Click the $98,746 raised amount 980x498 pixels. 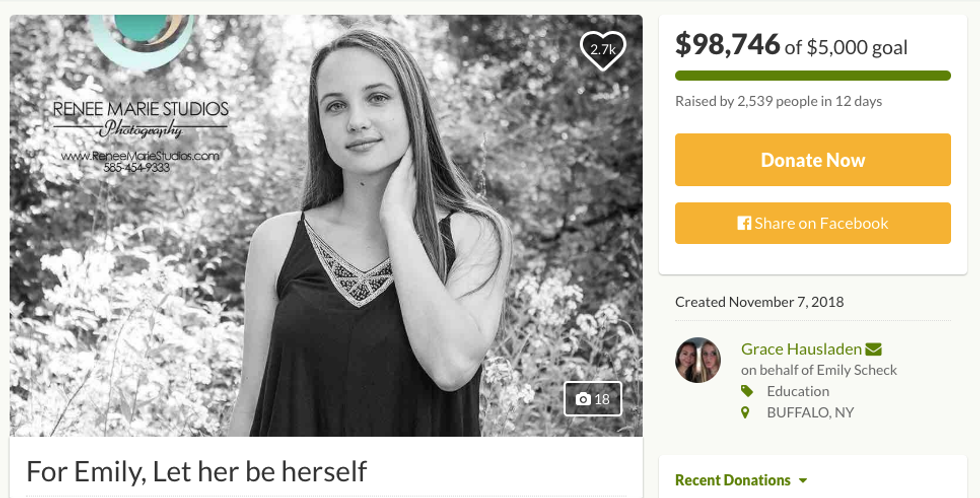(x=727, y=43)
